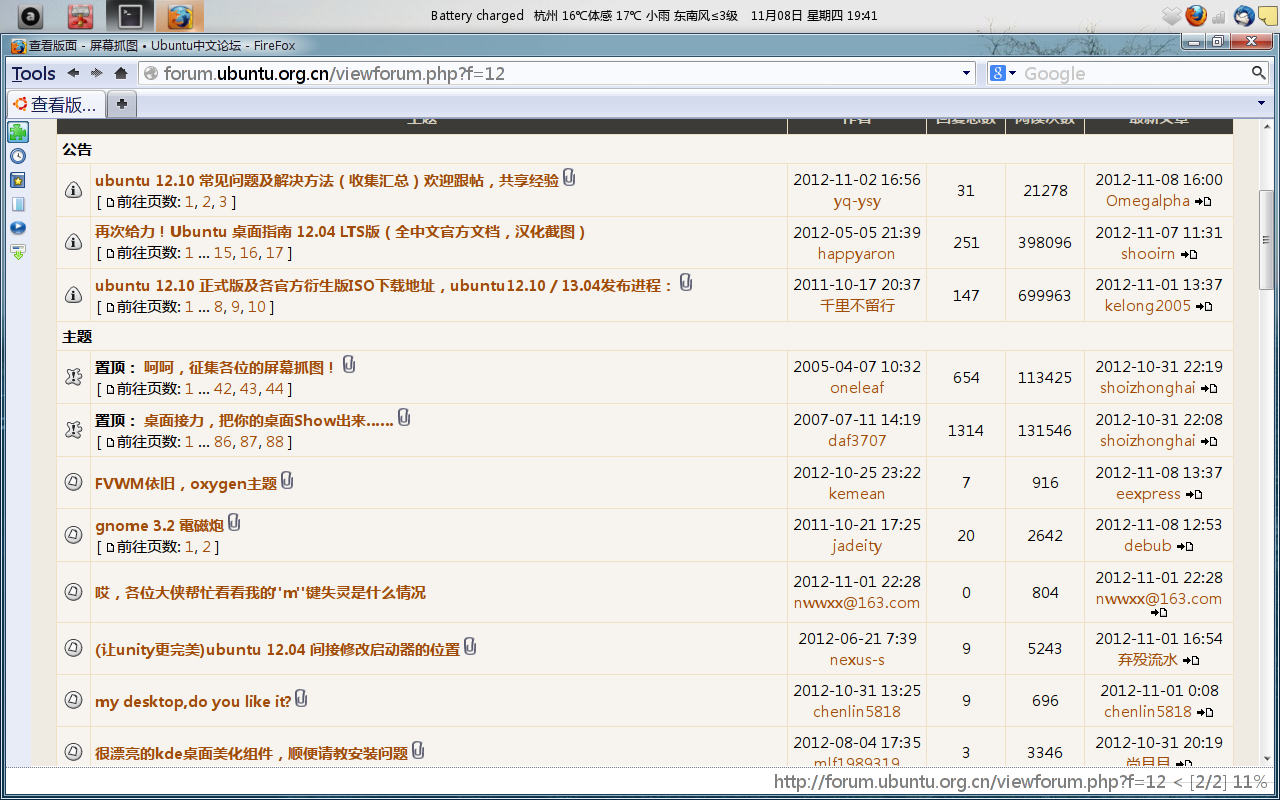Click reply count 1314

966,431
